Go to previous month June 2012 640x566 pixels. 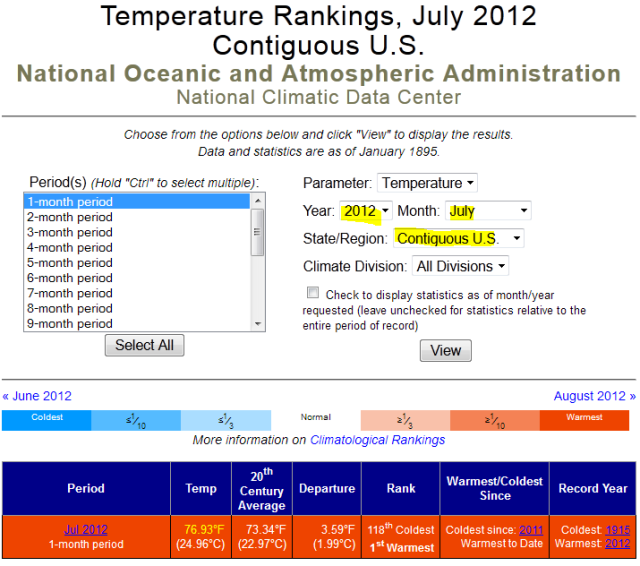tap(37, 396)
